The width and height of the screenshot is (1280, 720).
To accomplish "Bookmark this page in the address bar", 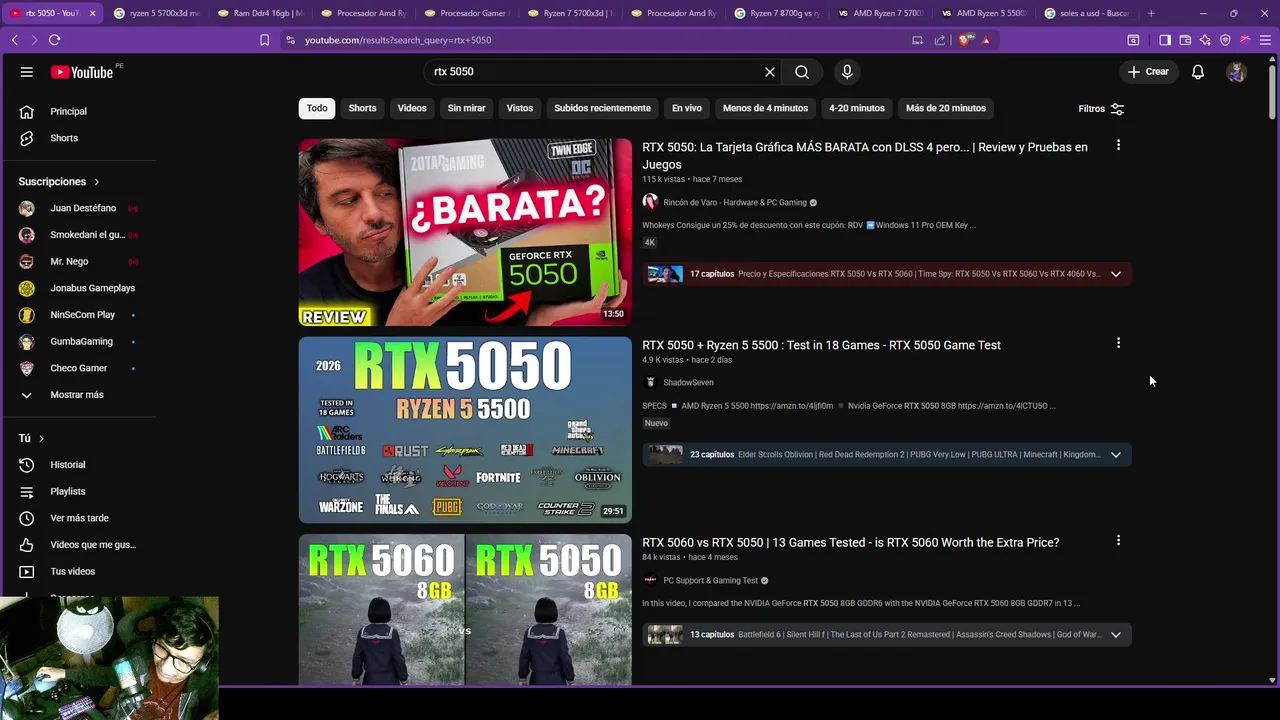I will pos(264,40).
